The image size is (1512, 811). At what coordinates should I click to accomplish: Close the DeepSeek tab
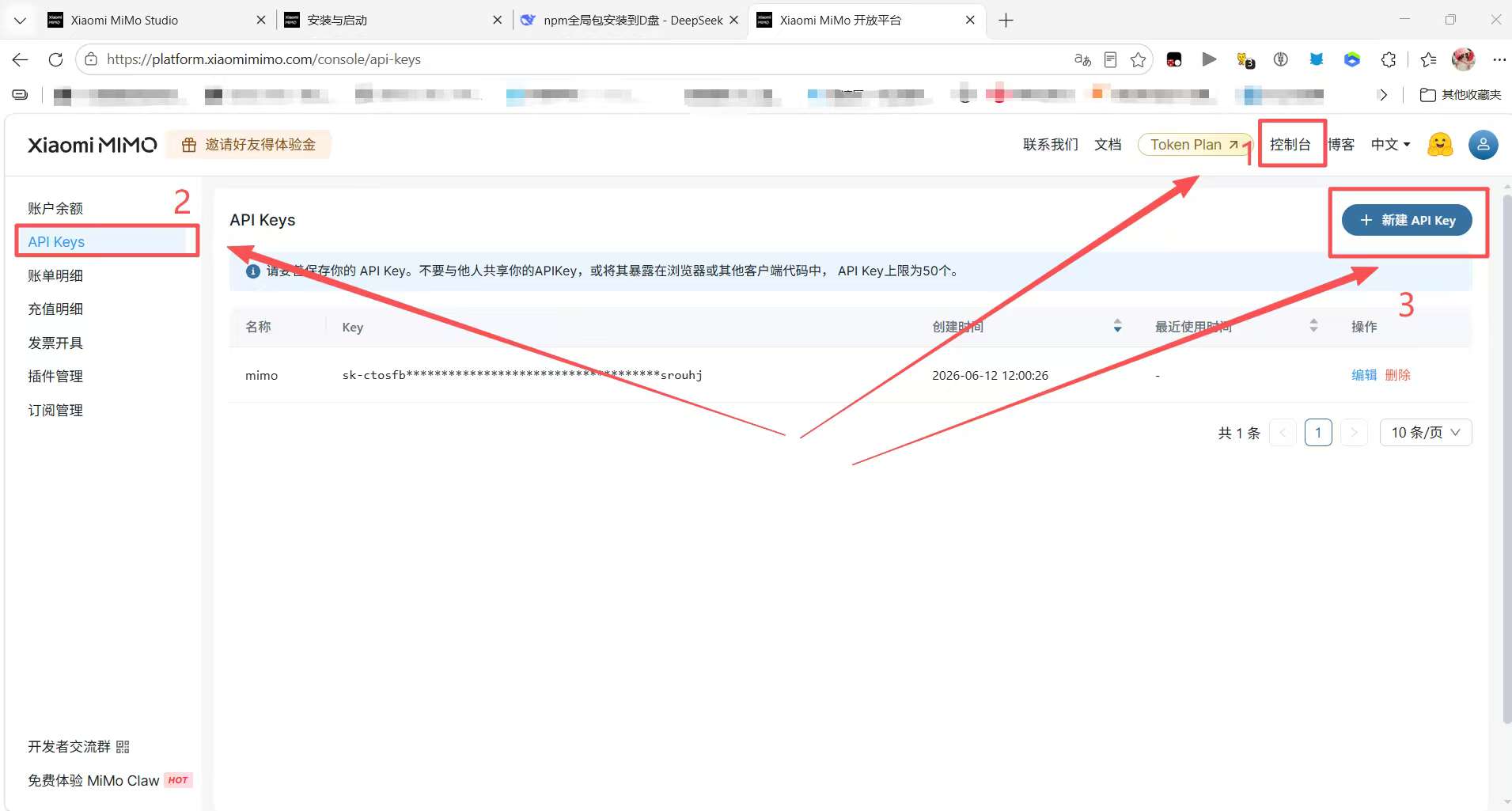click(x=733, y=21)
